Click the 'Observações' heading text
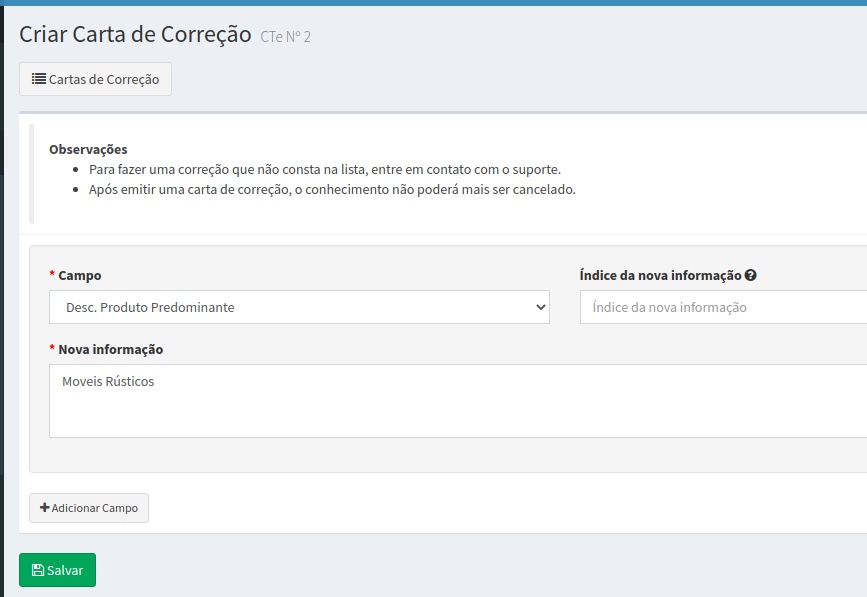Viewport: 867px width, 597px height. 88,149
